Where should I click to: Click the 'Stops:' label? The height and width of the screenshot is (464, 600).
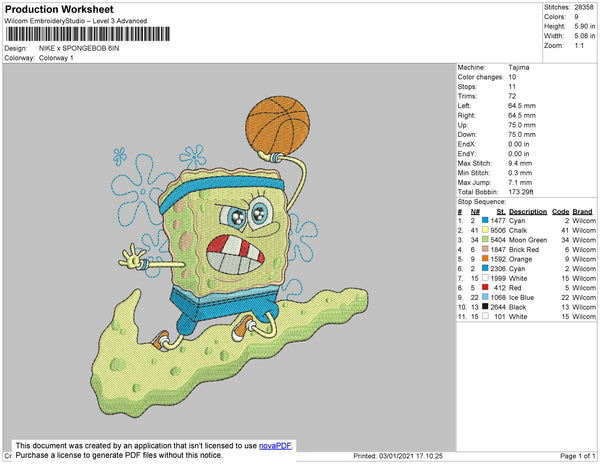tap(467, 86)
